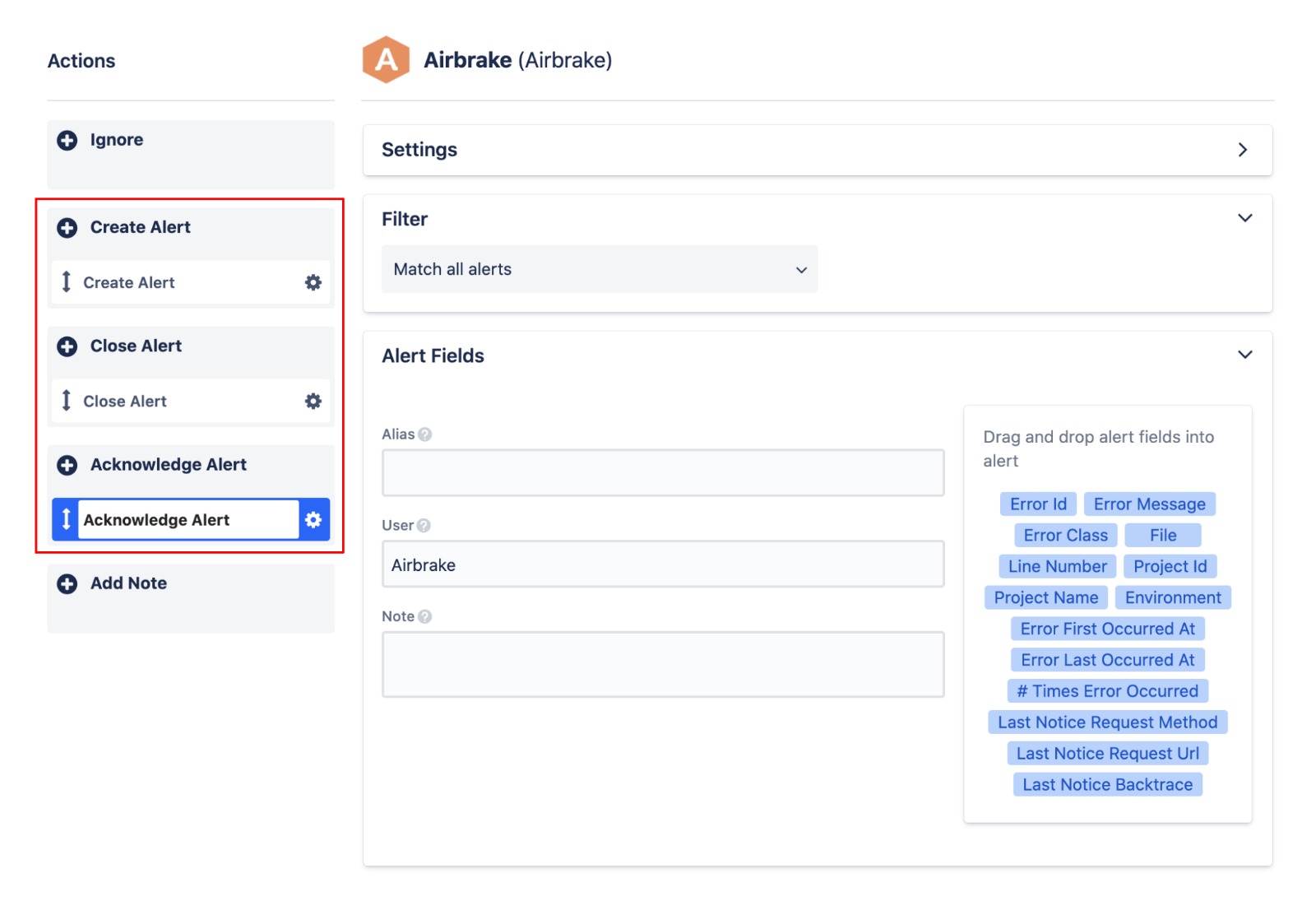The image size is (1316, 915).
Task: Click into the Alias input field
Action: (x=663, y=473)
